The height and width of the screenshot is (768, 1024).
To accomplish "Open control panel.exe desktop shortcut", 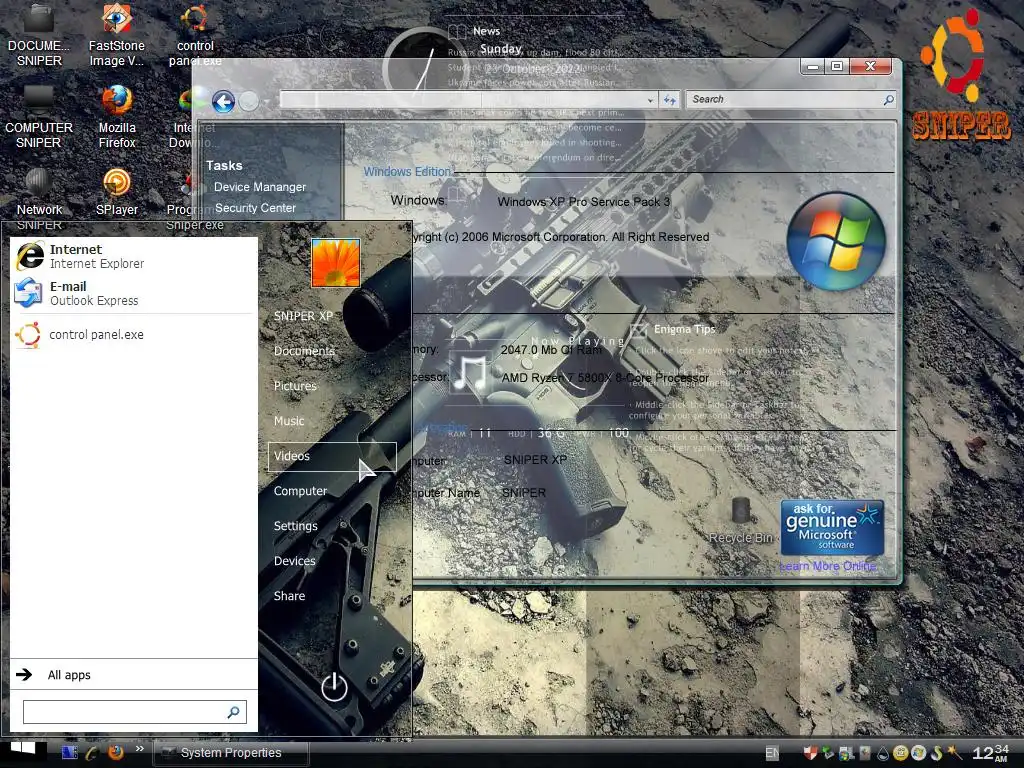I will [x=195, y=35].
